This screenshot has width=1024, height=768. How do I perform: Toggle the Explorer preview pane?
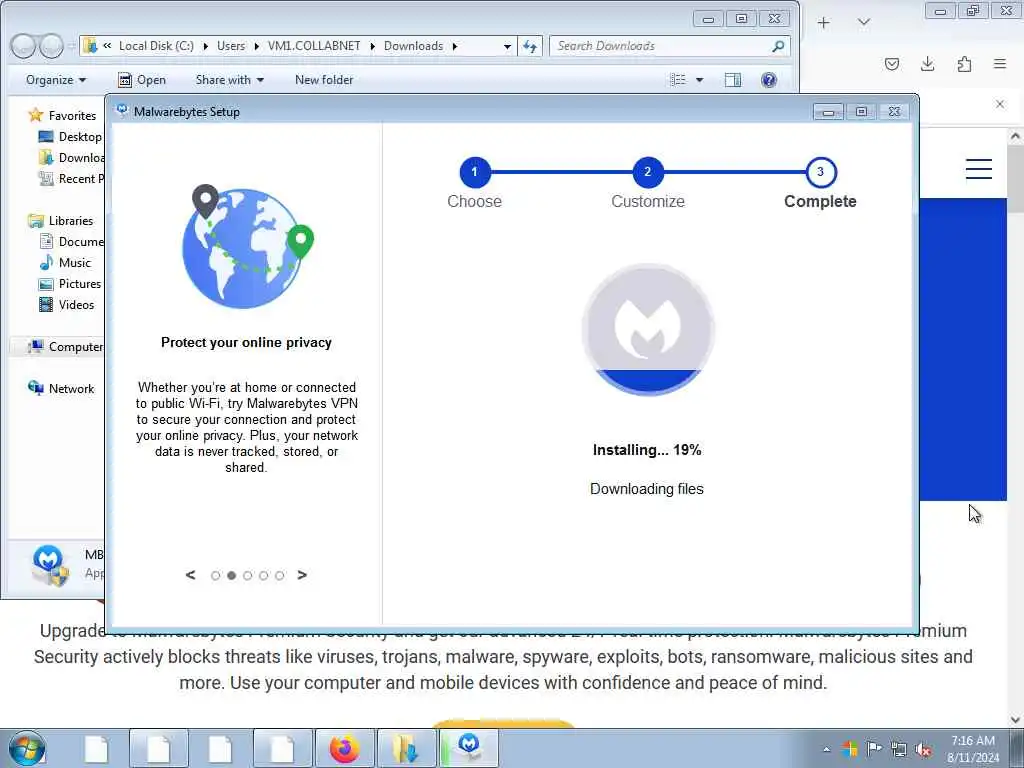point(733,80)
